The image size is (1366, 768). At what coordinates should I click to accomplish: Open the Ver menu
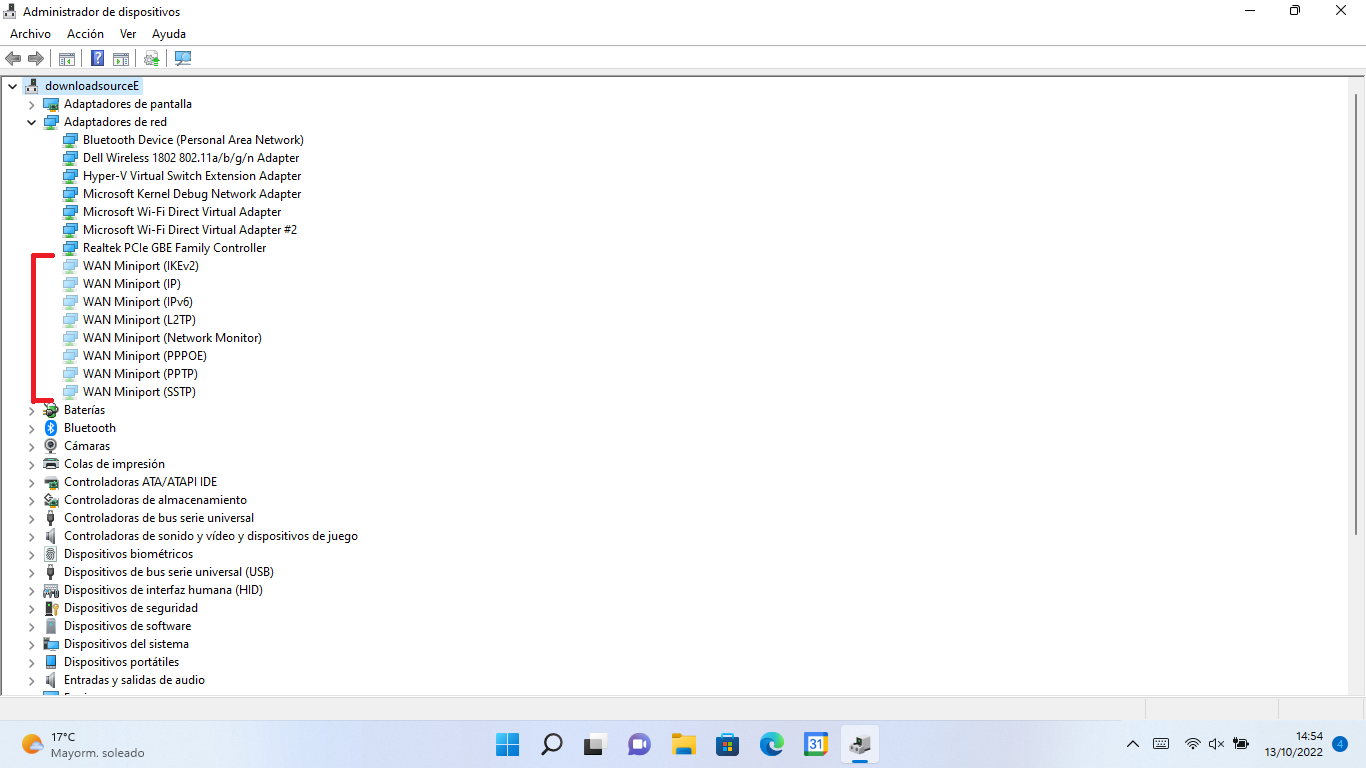tap(128, 34)
